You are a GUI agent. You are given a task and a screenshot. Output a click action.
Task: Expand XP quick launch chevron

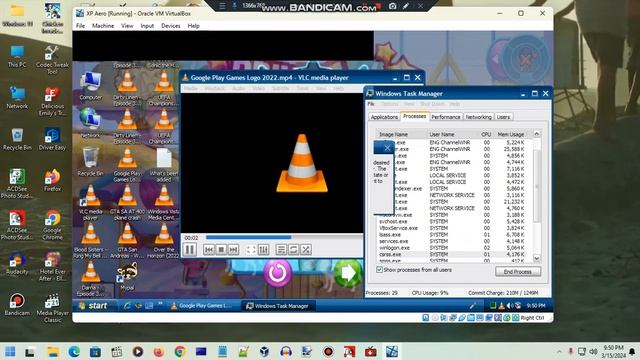pos(160,304)
